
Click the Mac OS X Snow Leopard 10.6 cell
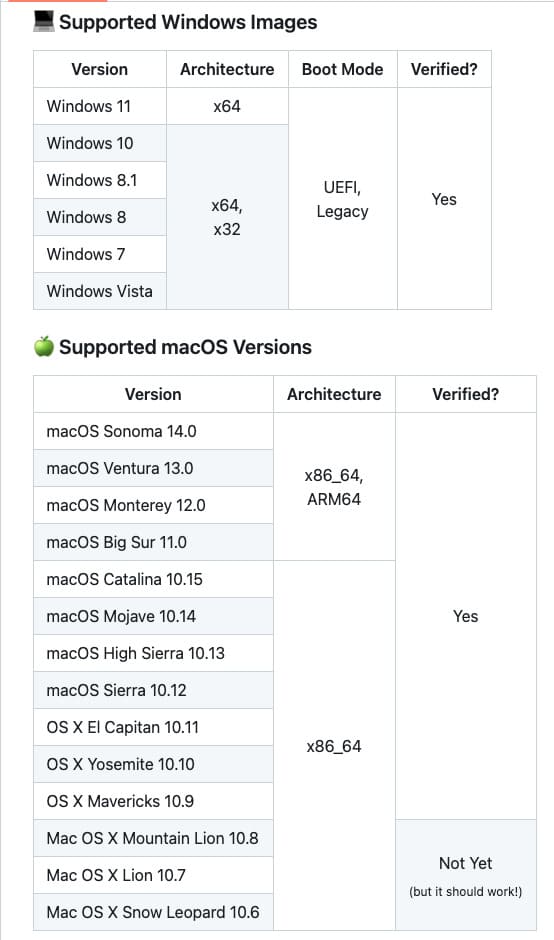tap(153, 912)
